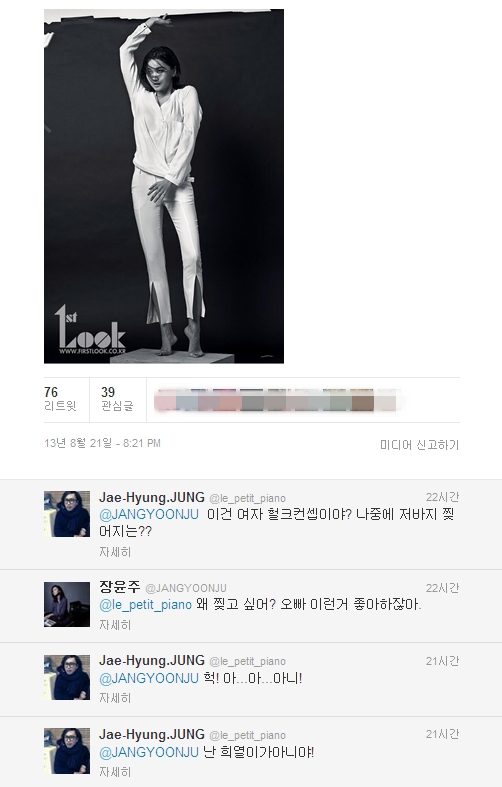The image size is (502, 787).
Task: Click the blurred row of retweeter avatars
Action: tap(276, 401)
